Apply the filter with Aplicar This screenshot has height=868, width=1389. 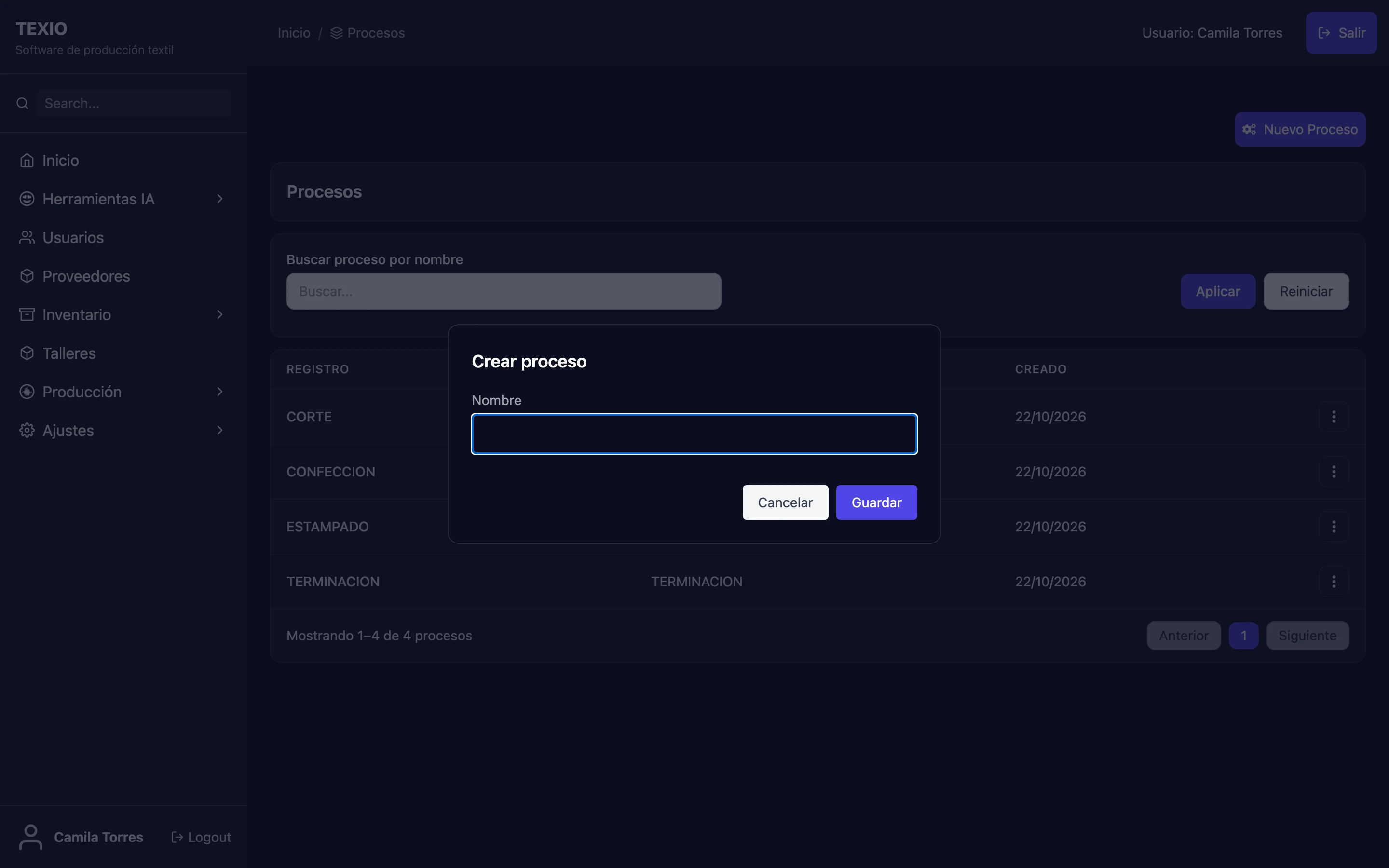tap(1218, 291)
